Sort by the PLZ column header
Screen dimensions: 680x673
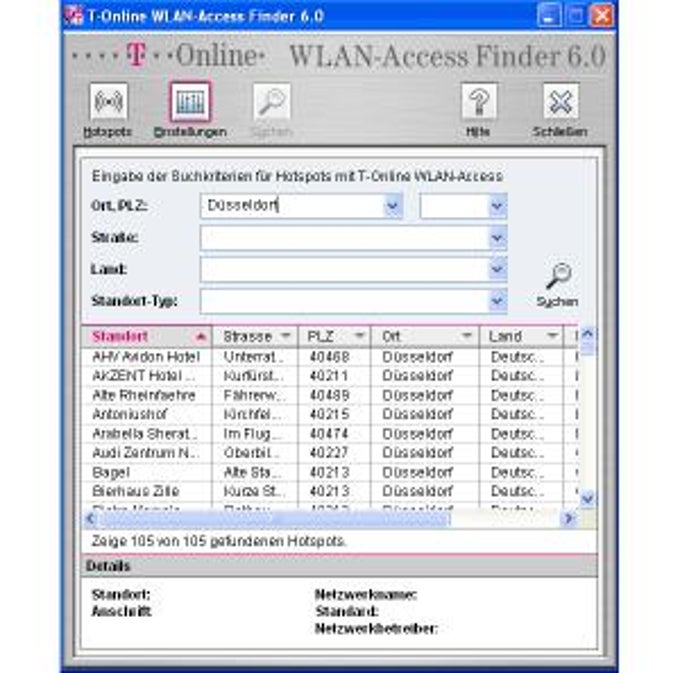(334, 336)
